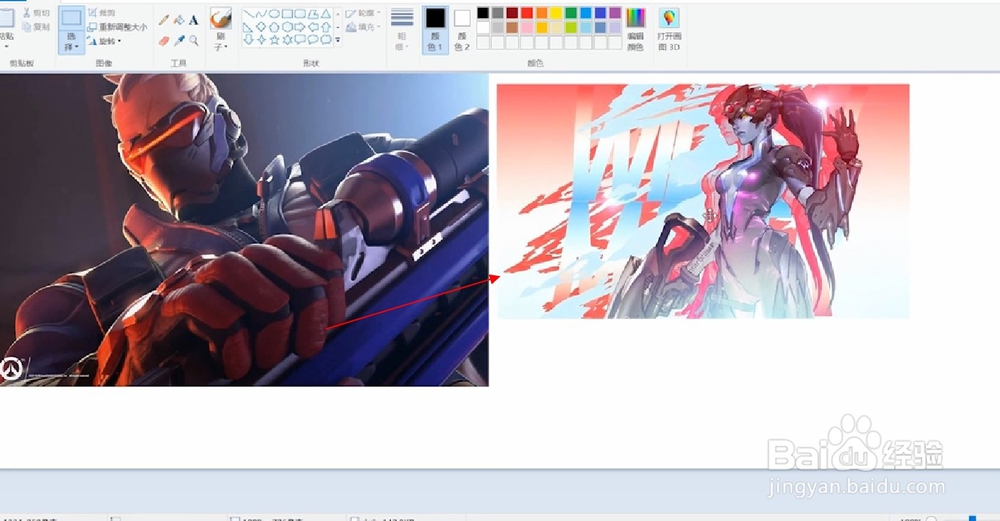Click 打开画图 3D button
The height and width of the screenshot is (521, 1000).
tap(669, 30)
